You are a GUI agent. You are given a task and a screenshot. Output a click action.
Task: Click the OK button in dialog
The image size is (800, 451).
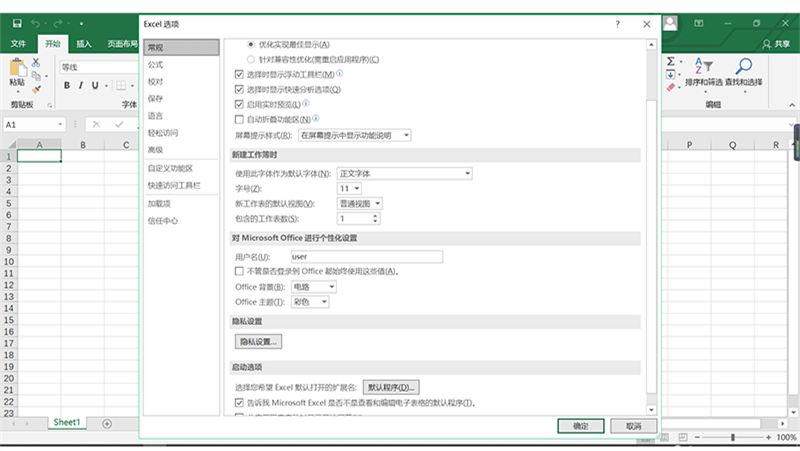click(x=581, y=426)
